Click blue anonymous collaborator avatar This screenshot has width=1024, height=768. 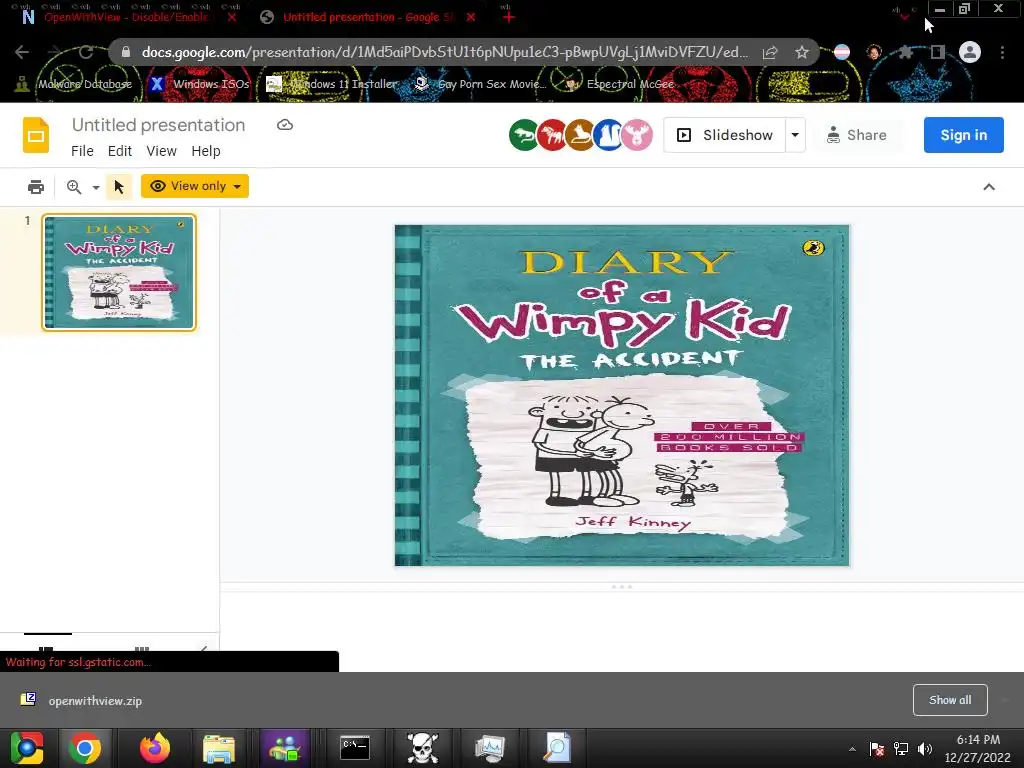click(608, 135)
